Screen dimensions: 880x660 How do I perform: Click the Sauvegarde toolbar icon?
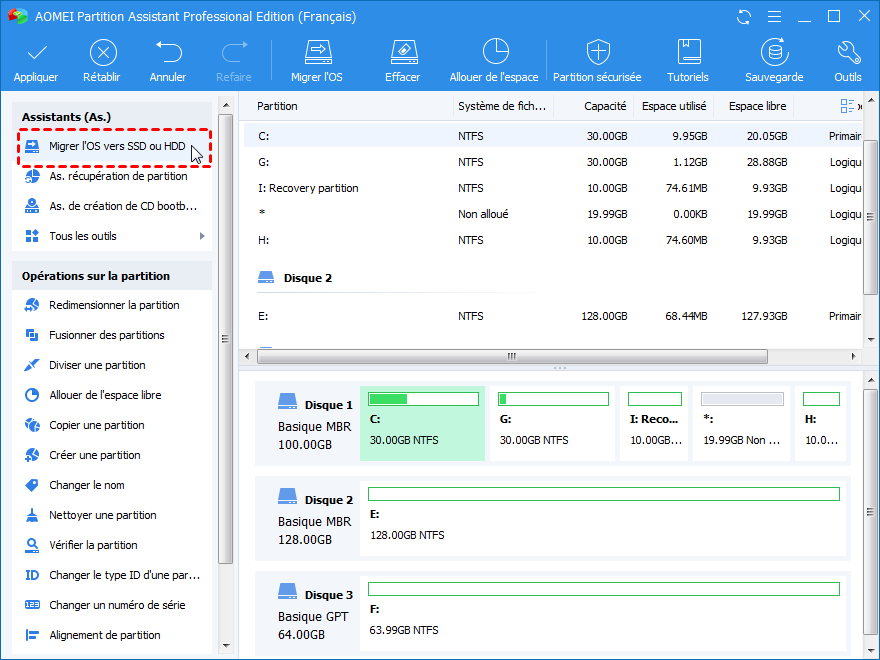point(773,53)
